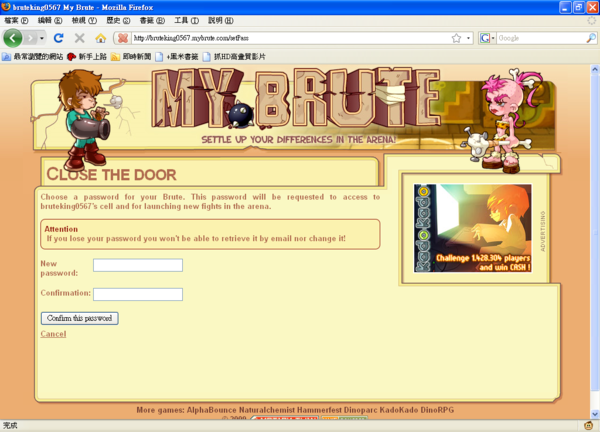Viewport: 600px width, 432px height.
Task: Open the KadoKado footer link
Action: 399,410
